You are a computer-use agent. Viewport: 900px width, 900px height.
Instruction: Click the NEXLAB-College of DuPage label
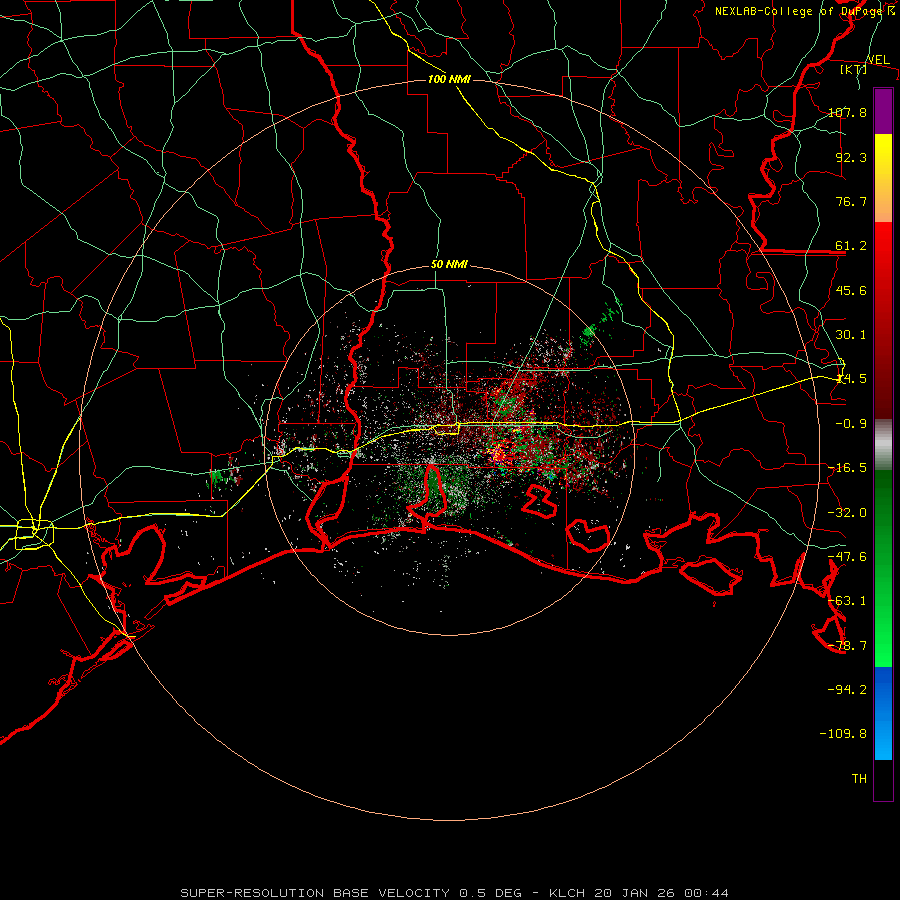(805, 11)
